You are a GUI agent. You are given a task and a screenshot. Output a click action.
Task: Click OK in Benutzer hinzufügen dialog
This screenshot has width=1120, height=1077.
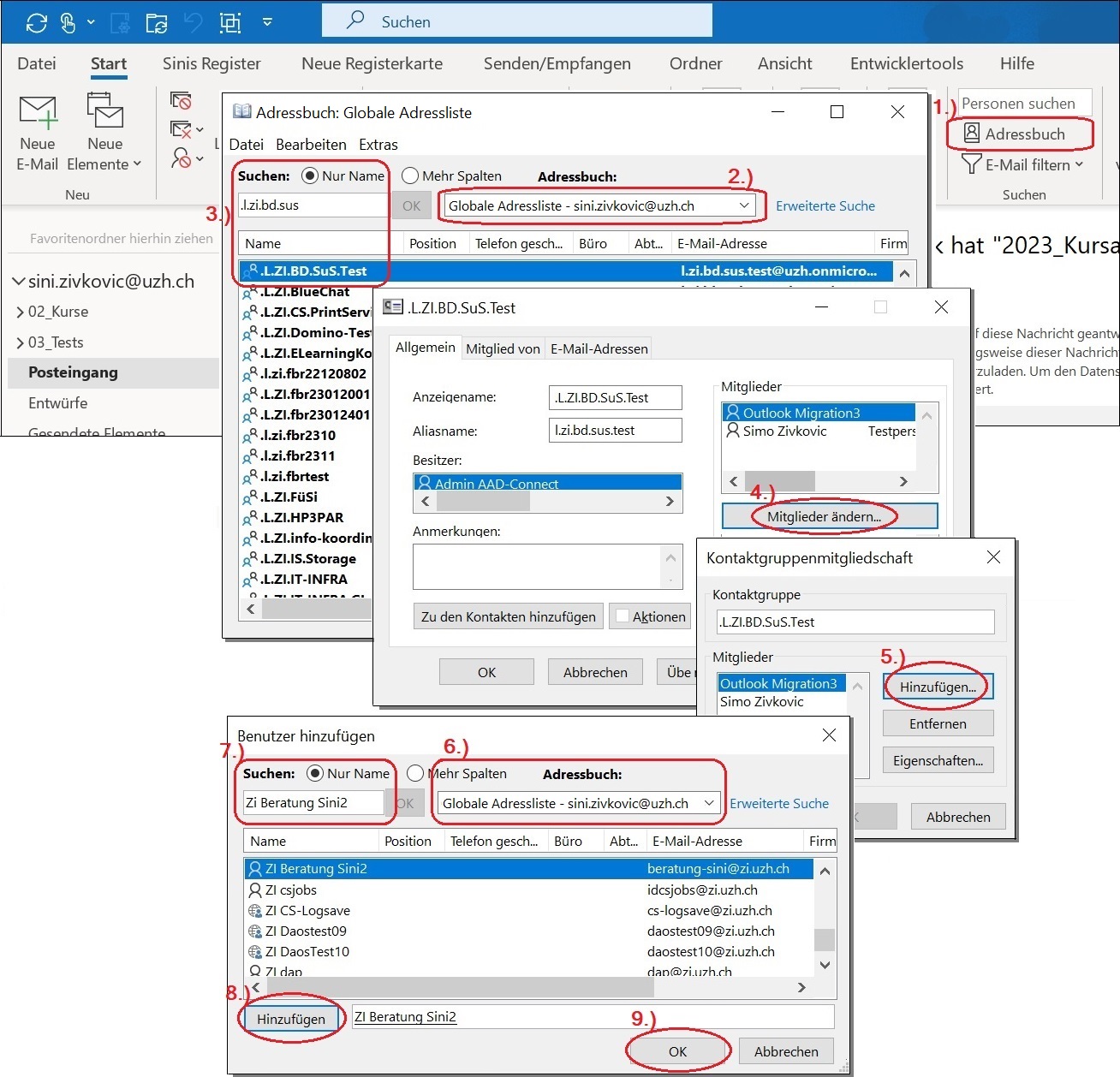(x=677, y=1051)
